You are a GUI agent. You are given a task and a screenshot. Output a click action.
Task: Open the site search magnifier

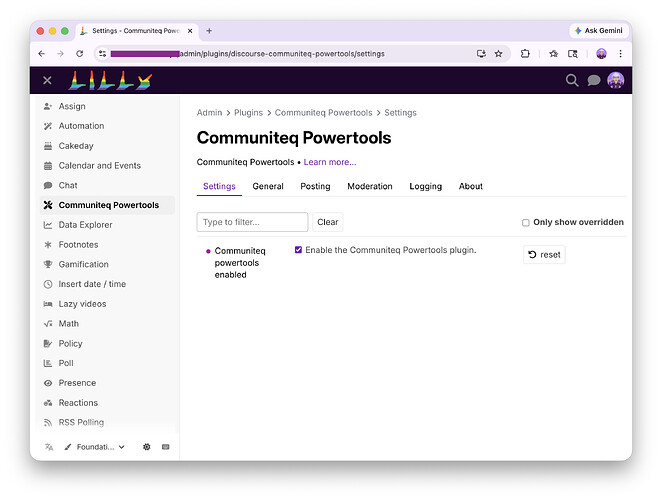pos(572,80)
